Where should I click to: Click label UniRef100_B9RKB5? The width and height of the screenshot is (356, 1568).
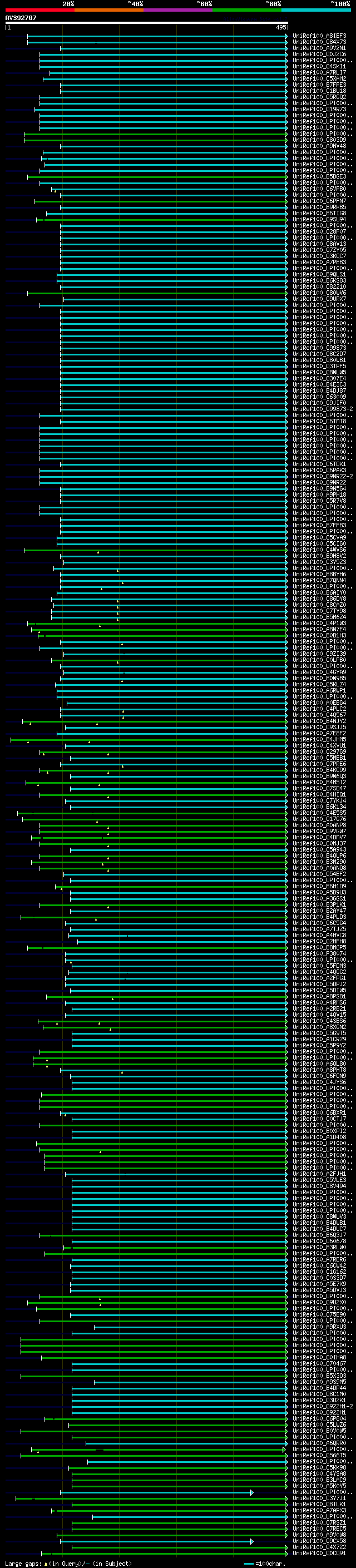pyautogui.click(x=319, y=207)
